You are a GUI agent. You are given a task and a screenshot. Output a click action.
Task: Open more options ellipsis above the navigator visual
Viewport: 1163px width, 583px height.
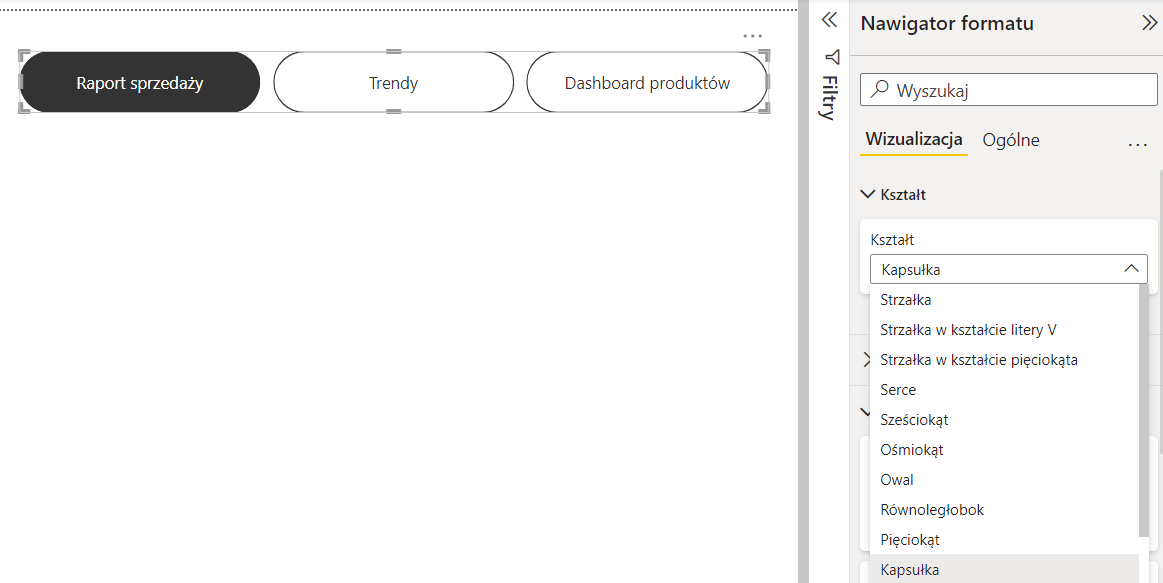click(x=752, y=36)
